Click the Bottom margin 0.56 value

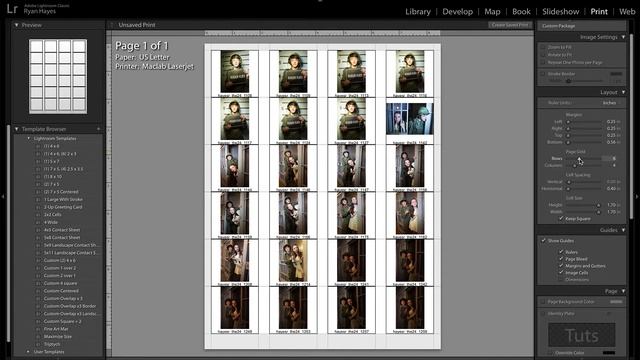611,142
